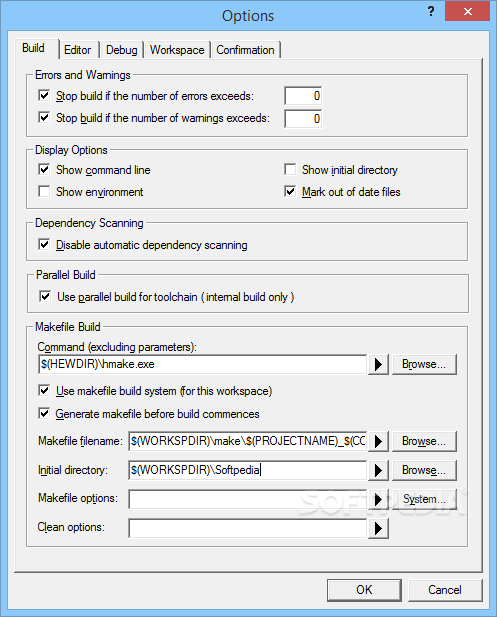Click the Command hmake.exe input field
This screenshot has height=617, width=497.
(203, 364)
